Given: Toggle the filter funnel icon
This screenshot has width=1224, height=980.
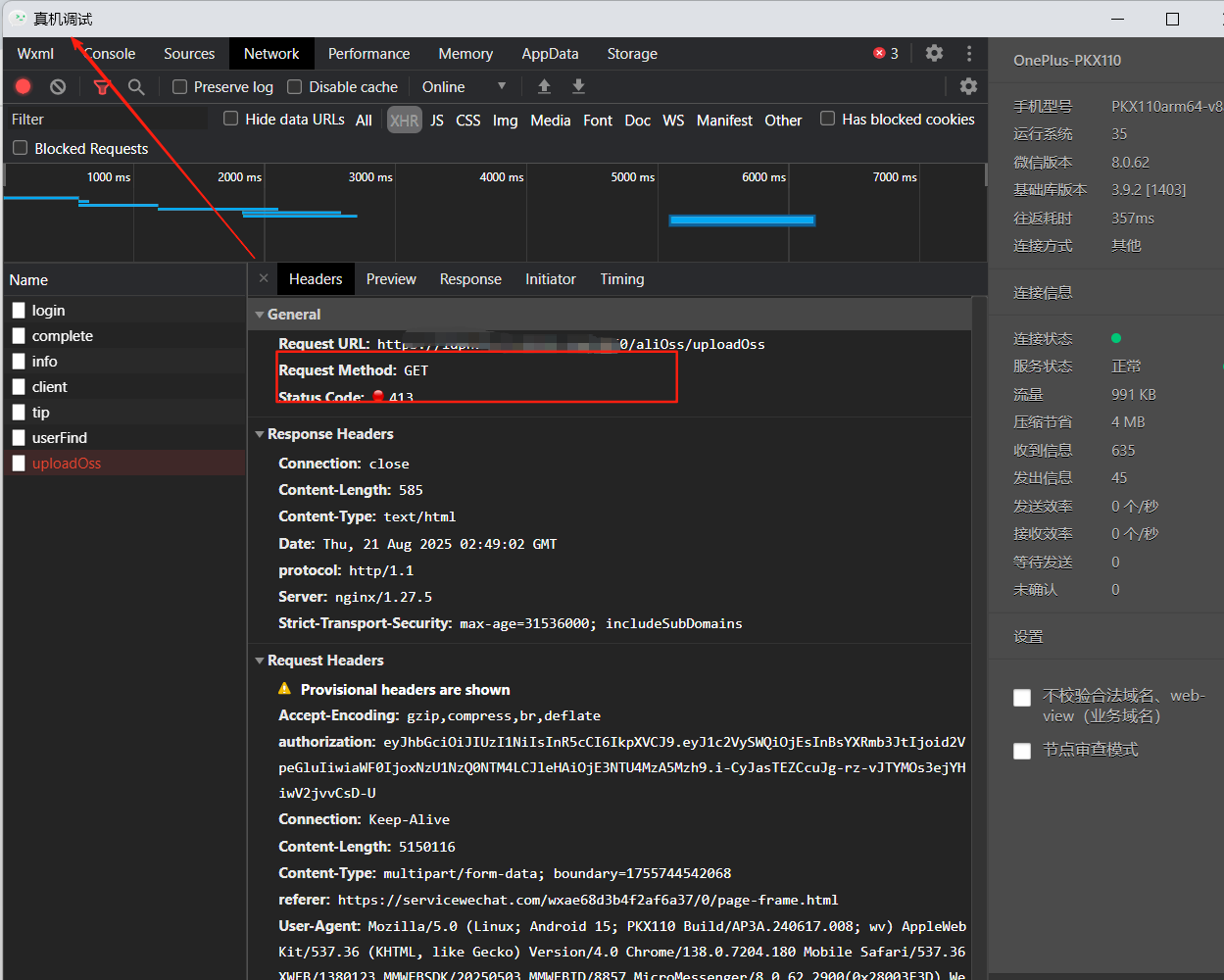Looking at the screenshot, I should tap(101, 87).
